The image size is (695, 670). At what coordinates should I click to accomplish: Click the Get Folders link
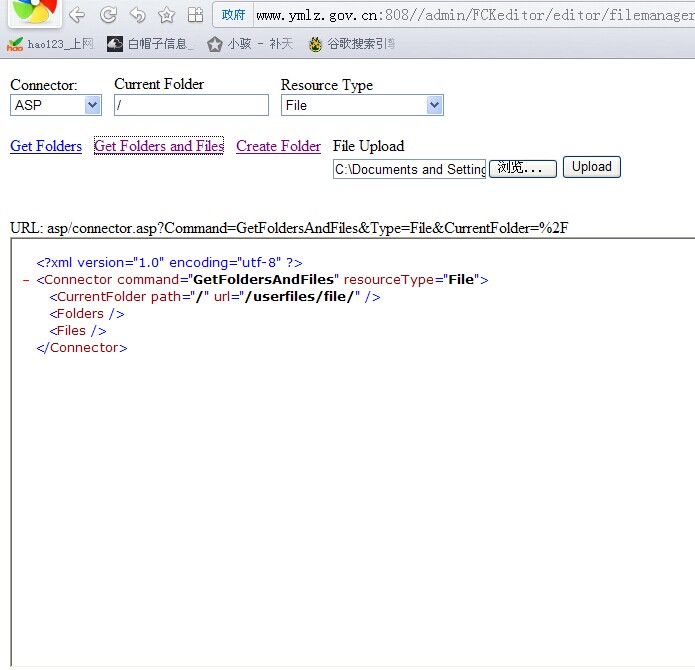pos(46,146)
